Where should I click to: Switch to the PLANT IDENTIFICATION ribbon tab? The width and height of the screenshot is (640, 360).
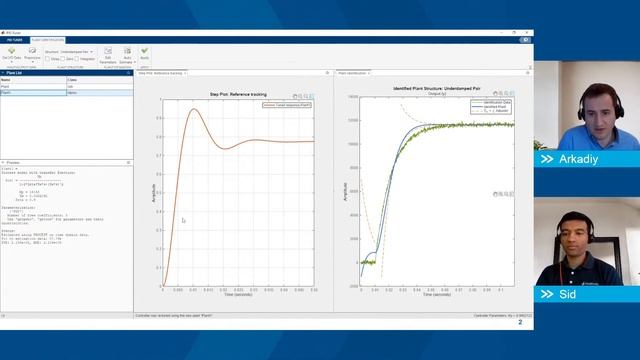click(x=48, y=40)
